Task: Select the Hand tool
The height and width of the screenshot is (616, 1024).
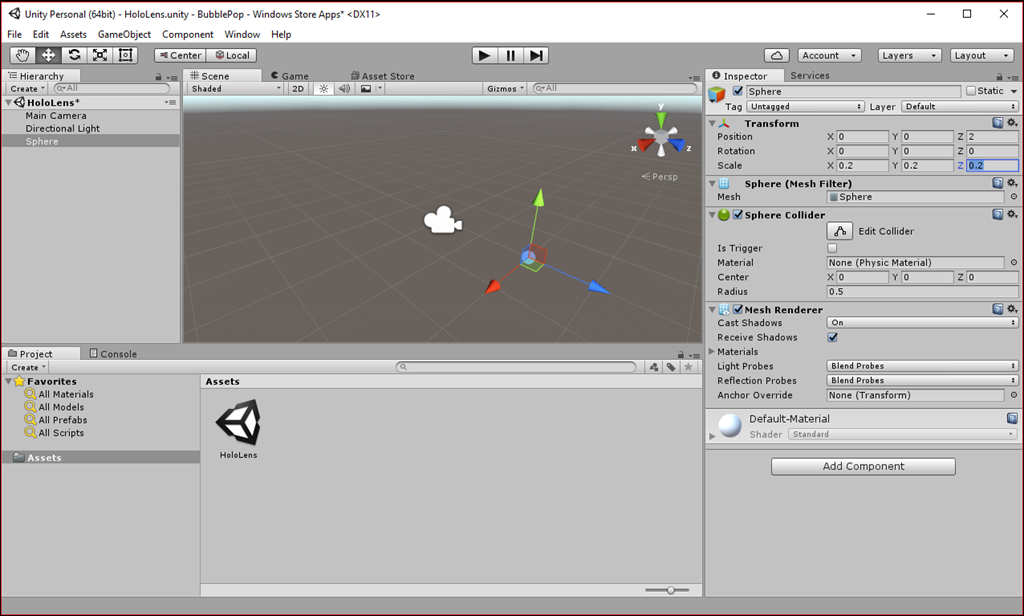Action: point(22,56)
